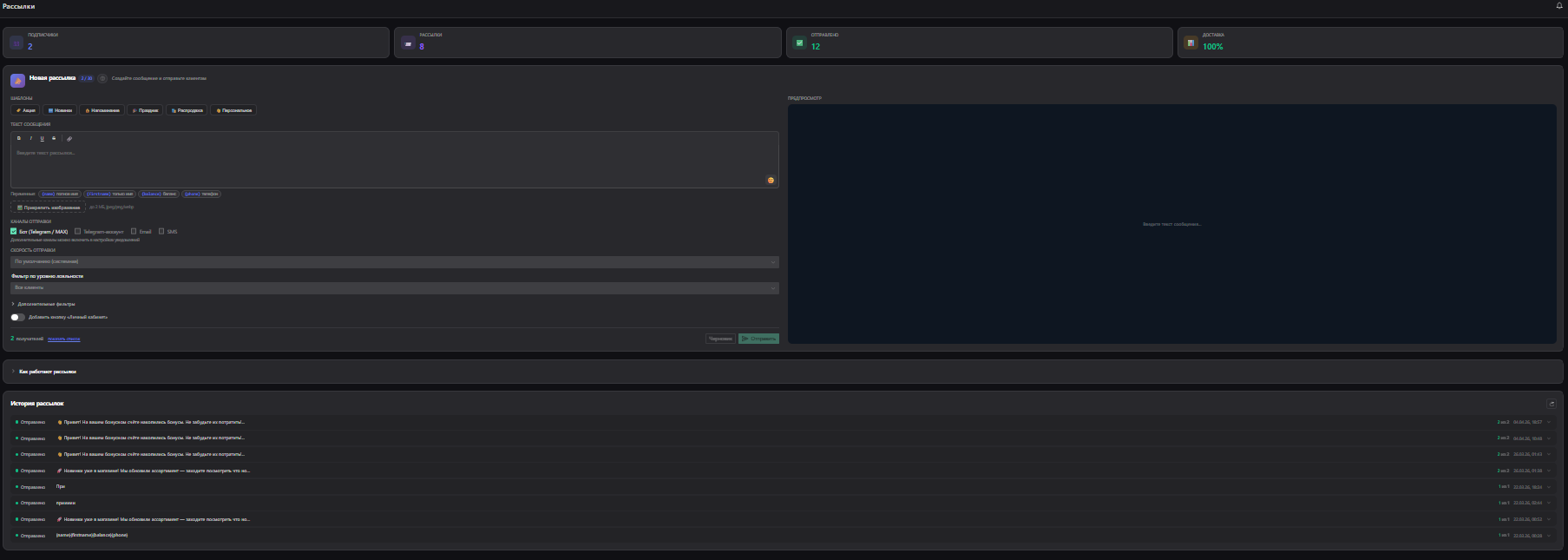This screenshot has height=560, width=1568.
Task: Open the loyalty level filter dropdown
Action: 394,288
